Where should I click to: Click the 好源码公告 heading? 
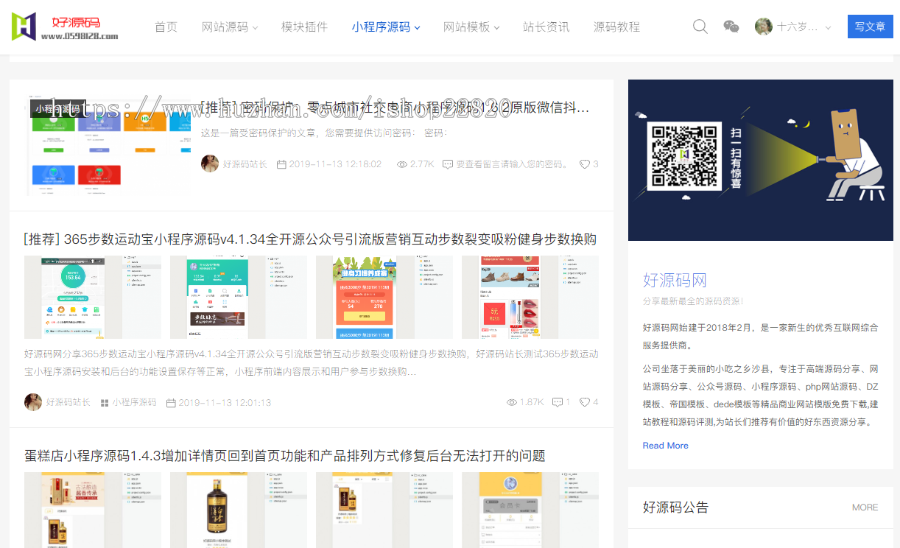[675, 507]
